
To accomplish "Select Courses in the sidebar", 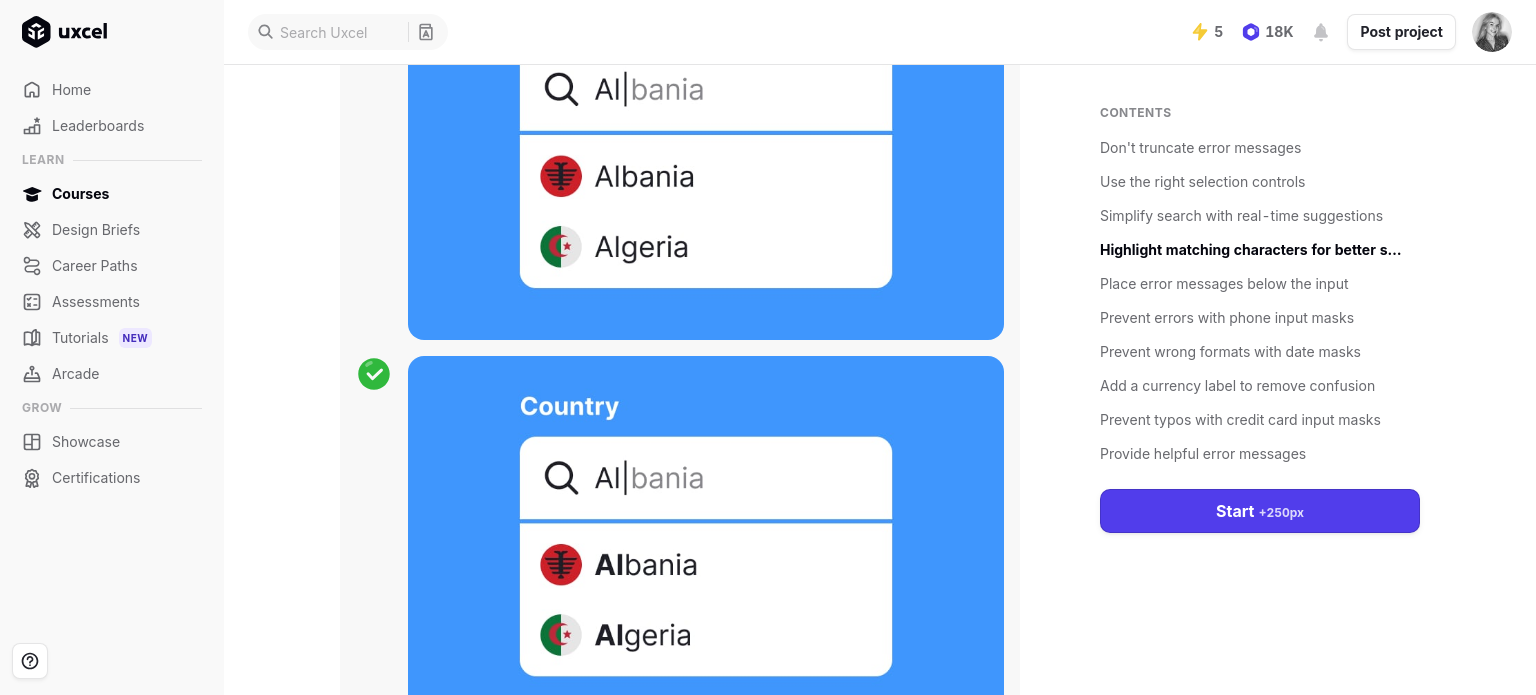I will point(80,194).
